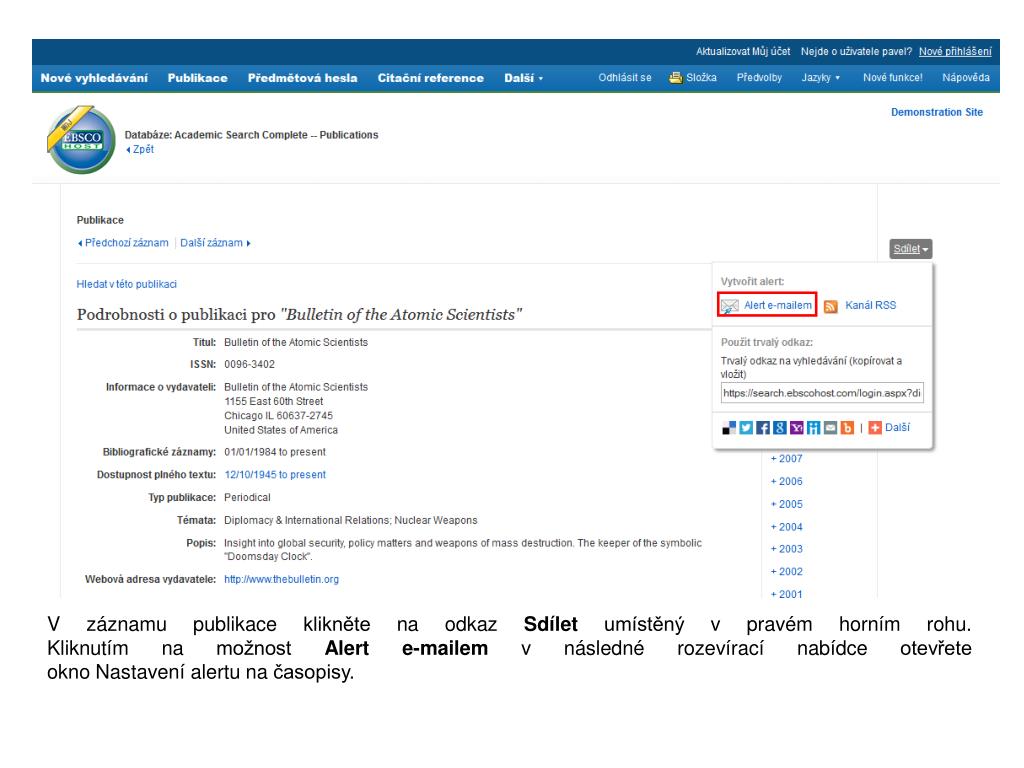Expand the 2006 year listing
Image resolution: width=1024 pixels, height=768 pixels.
(786, 481)
